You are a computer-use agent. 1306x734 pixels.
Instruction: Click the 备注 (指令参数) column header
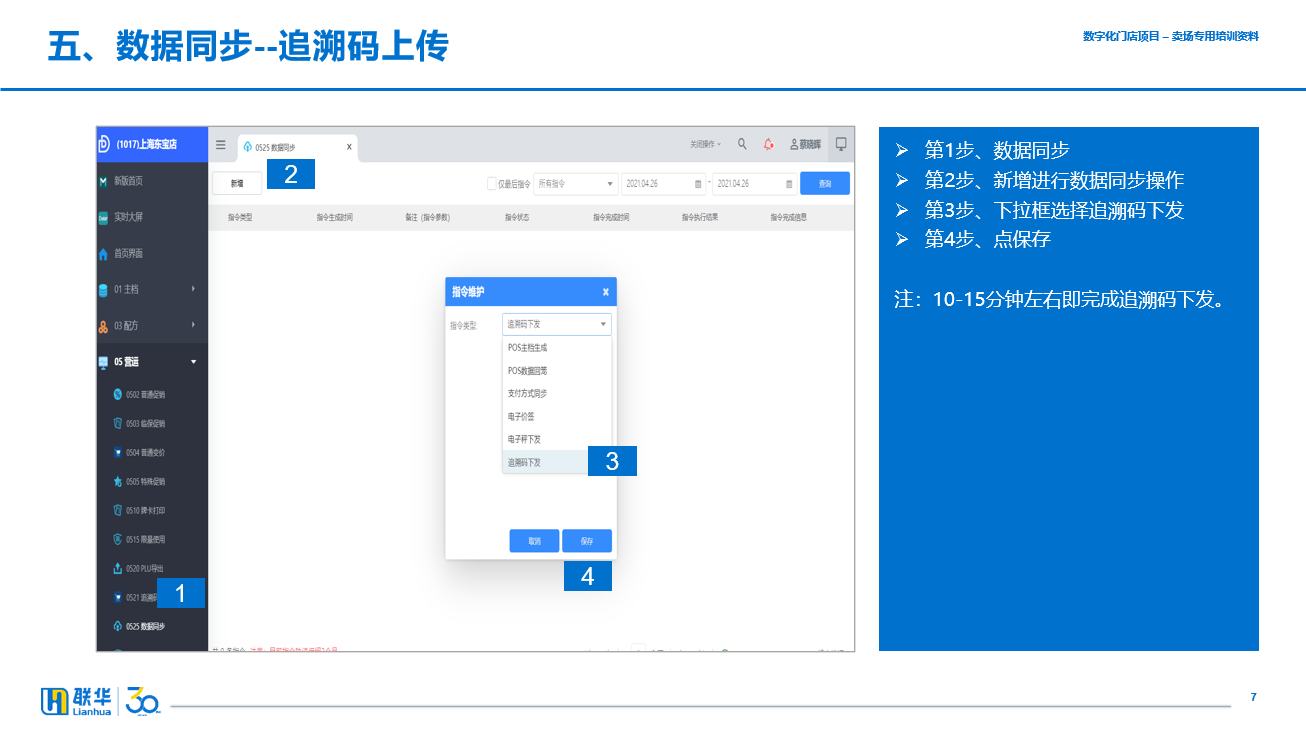(428, 217)
